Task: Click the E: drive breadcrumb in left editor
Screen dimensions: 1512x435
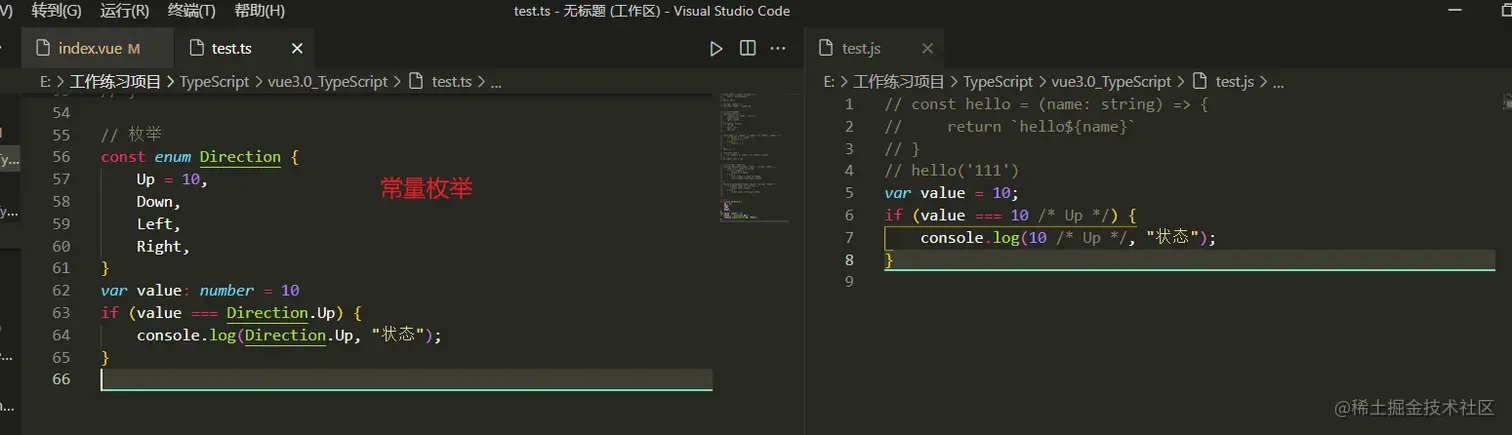Action: (x=45, y=82)
